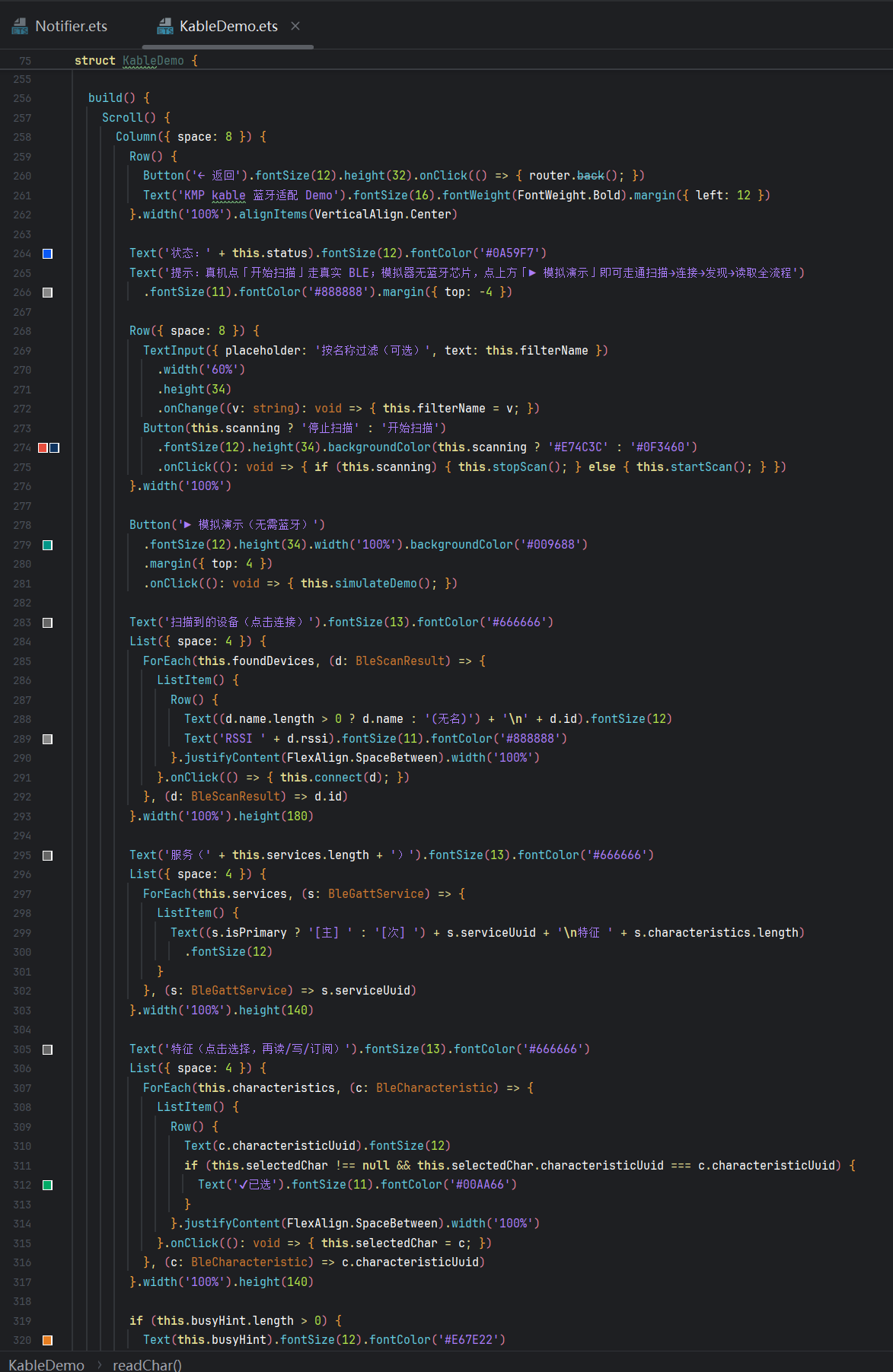This screenshot has height=1372, width=893.
Task: Click 's.isPrimary' on line 299
Action: pyautogui.click(x=249, y=933)
